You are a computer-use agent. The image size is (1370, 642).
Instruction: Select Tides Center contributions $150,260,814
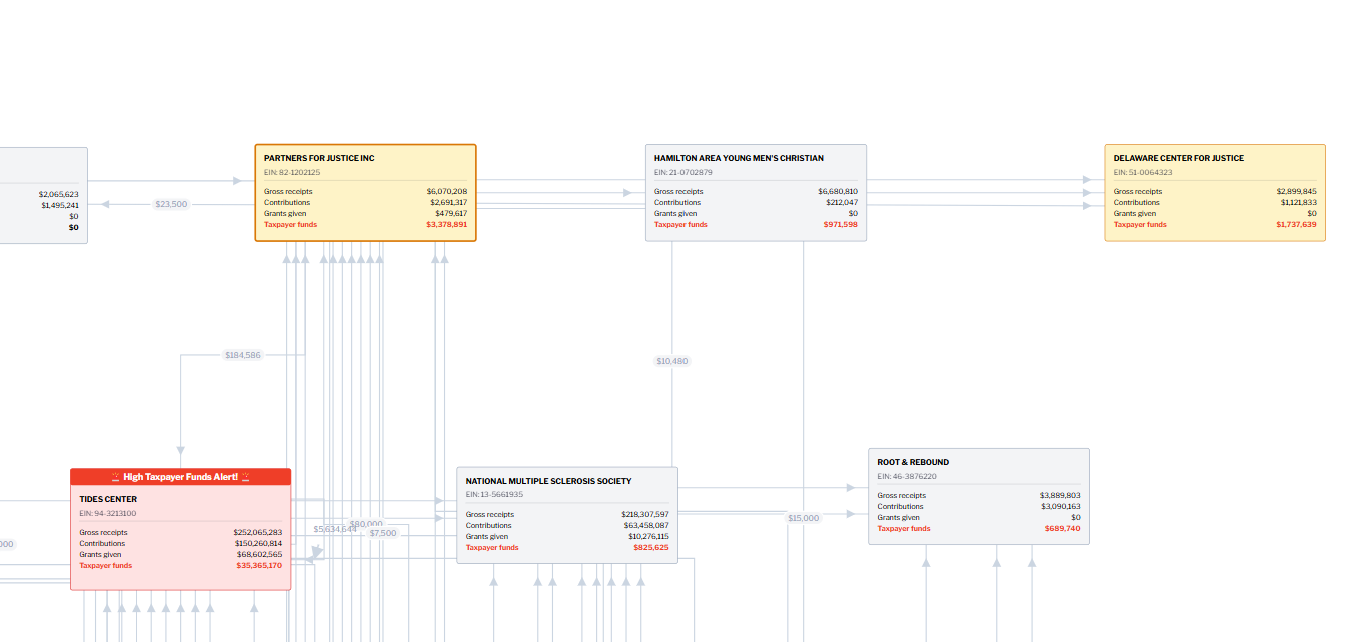tap(258, 543)
